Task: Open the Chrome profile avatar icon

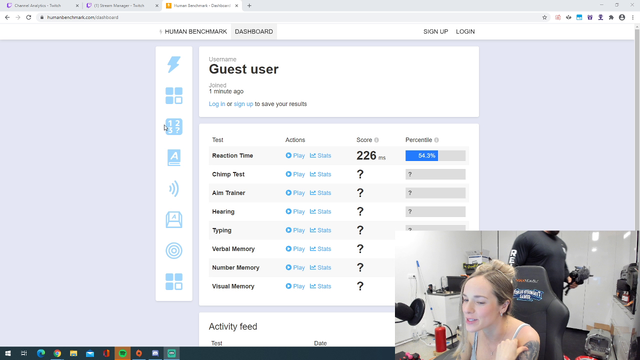Action: 622,18
